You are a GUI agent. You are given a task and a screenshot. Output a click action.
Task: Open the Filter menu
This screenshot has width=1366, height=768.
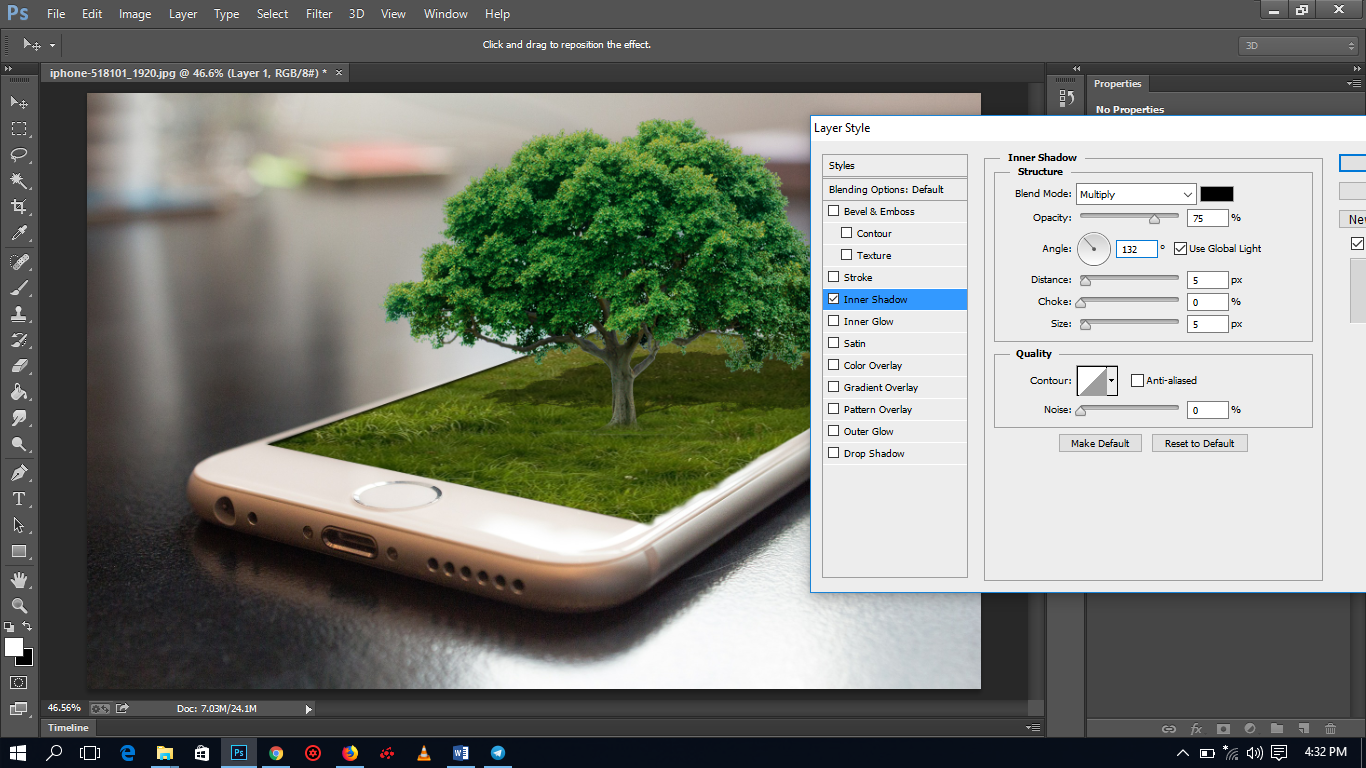click(319, 14)
